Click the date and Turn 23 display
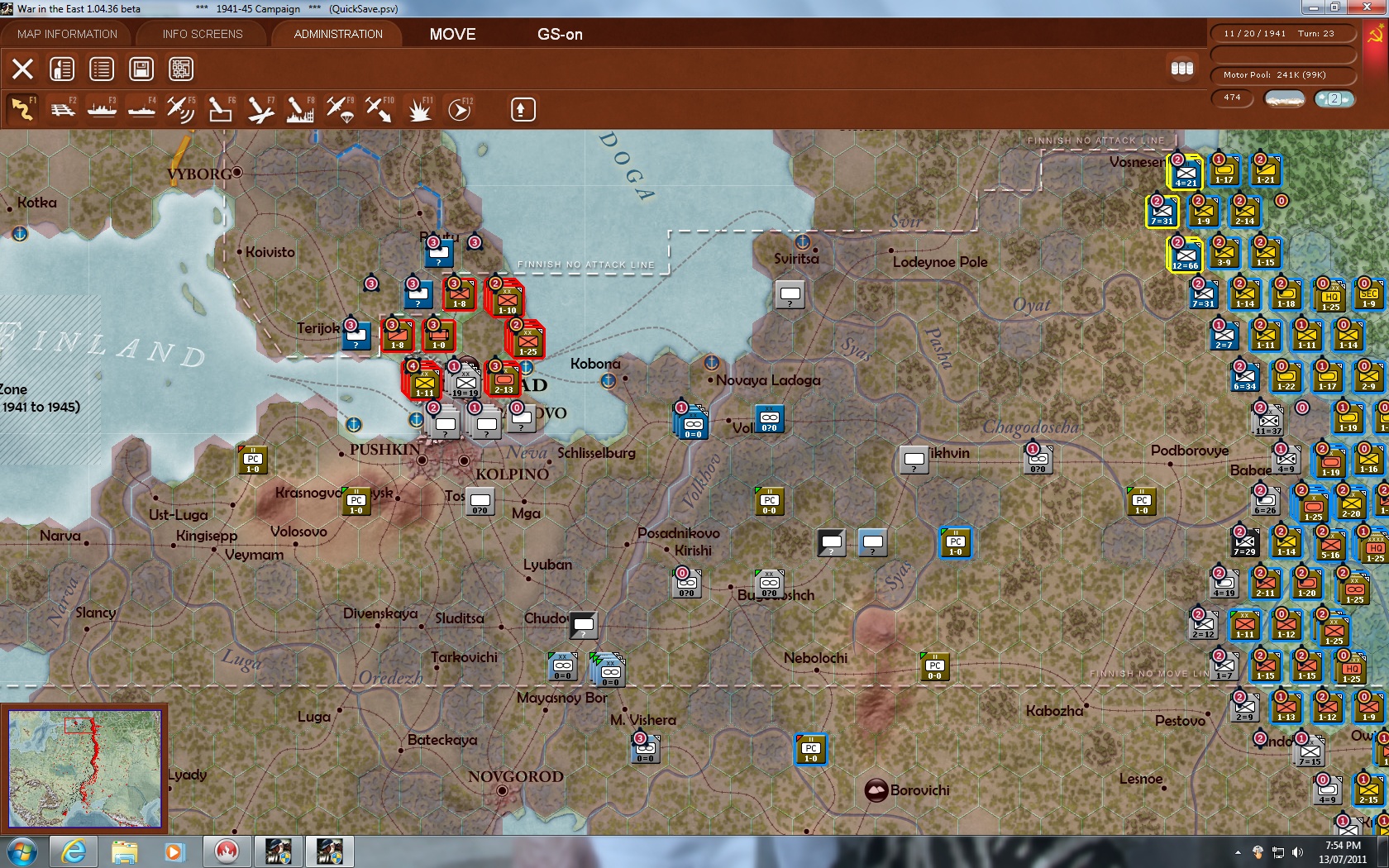This screenshot has height=868, width=1389. pos(1283,33)
